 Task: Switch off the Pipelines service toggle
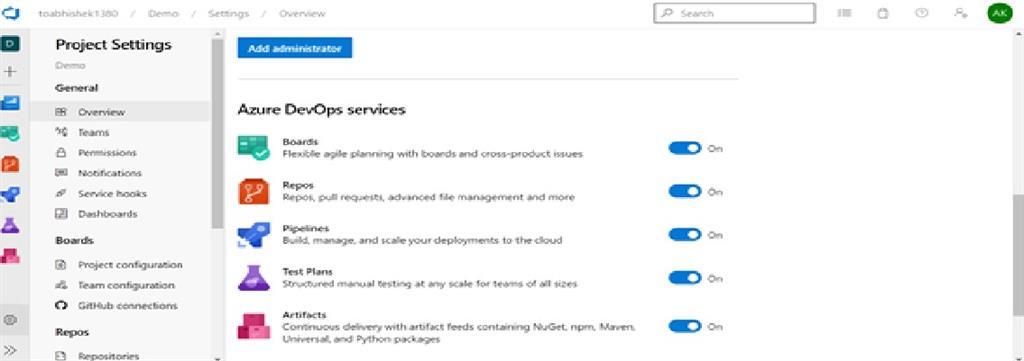tap(684, 234)
